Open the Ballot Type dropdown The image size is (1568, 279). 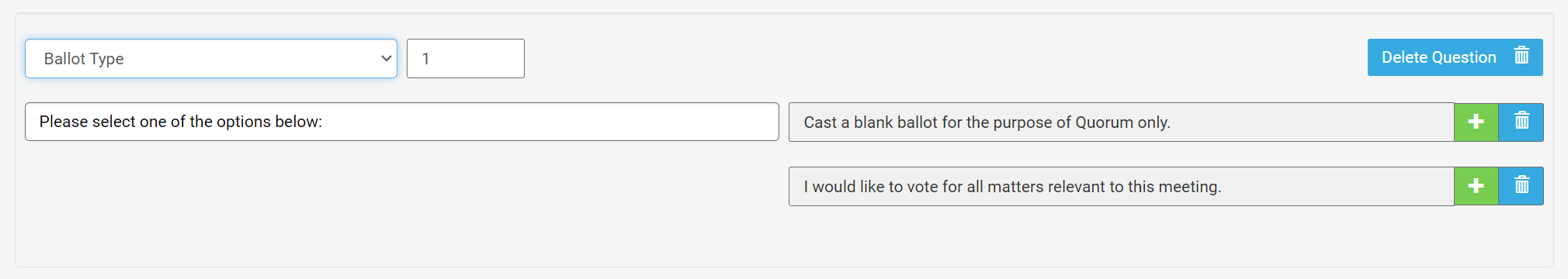click(211, 59)
